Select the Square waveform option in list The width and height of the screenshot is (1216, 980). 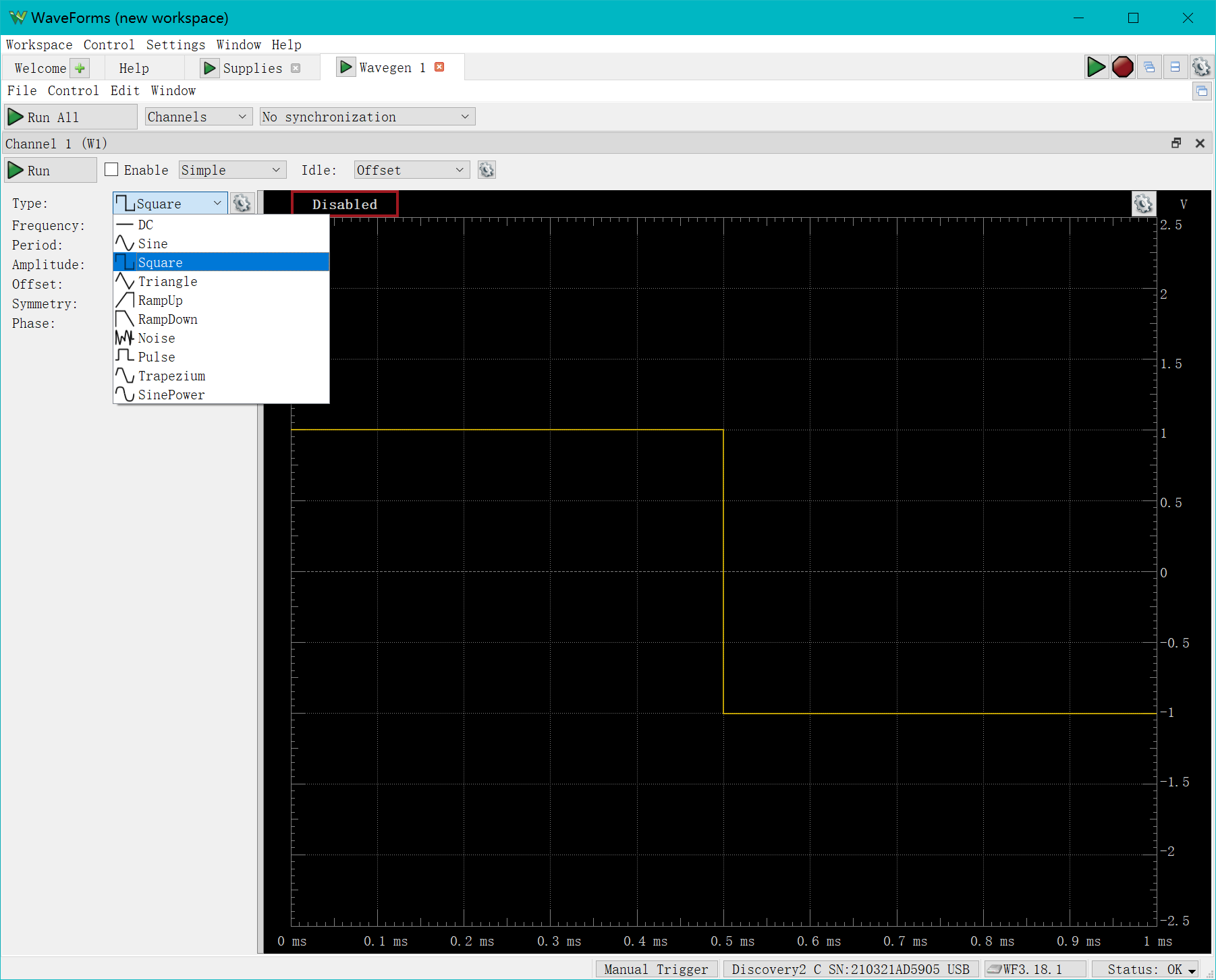pos(221,262)
